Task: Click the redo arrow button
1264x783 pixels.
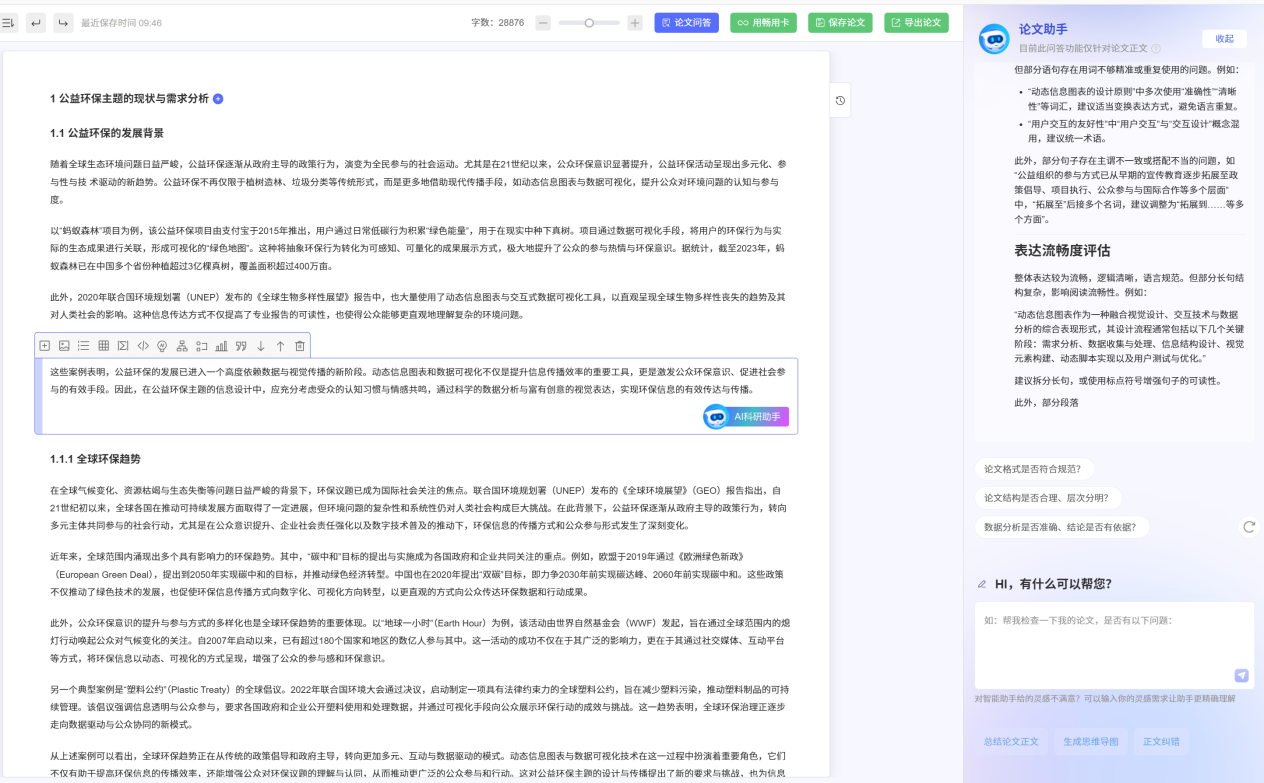Action: 64,22
